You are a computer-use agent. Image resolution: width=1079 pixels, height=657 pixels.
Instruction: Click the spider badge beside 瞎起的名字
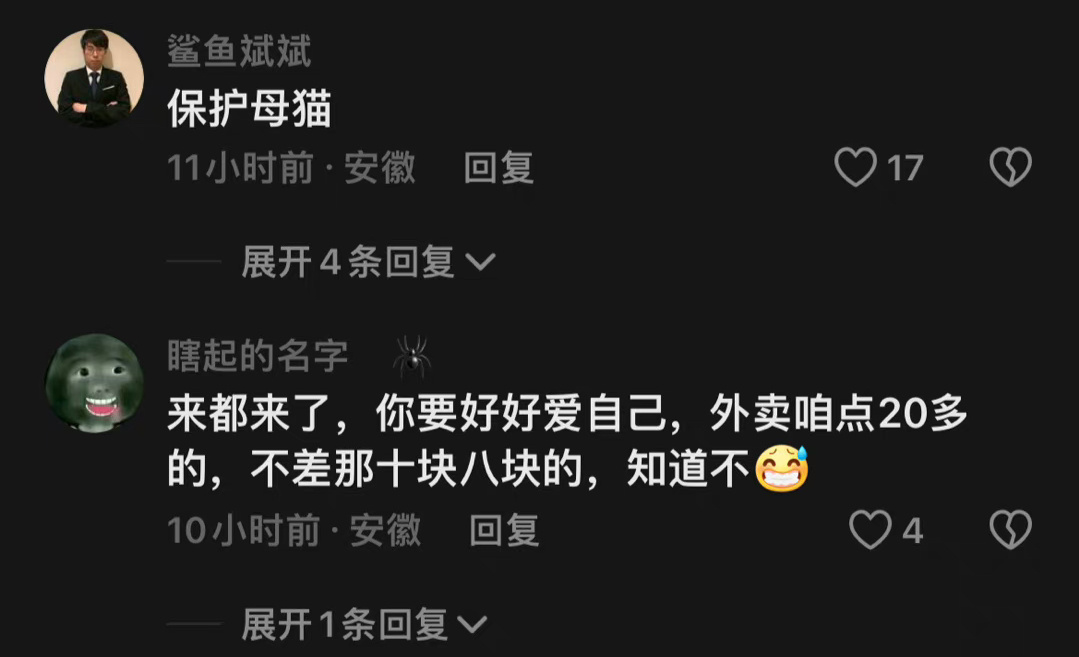click(x=412, y=356)
